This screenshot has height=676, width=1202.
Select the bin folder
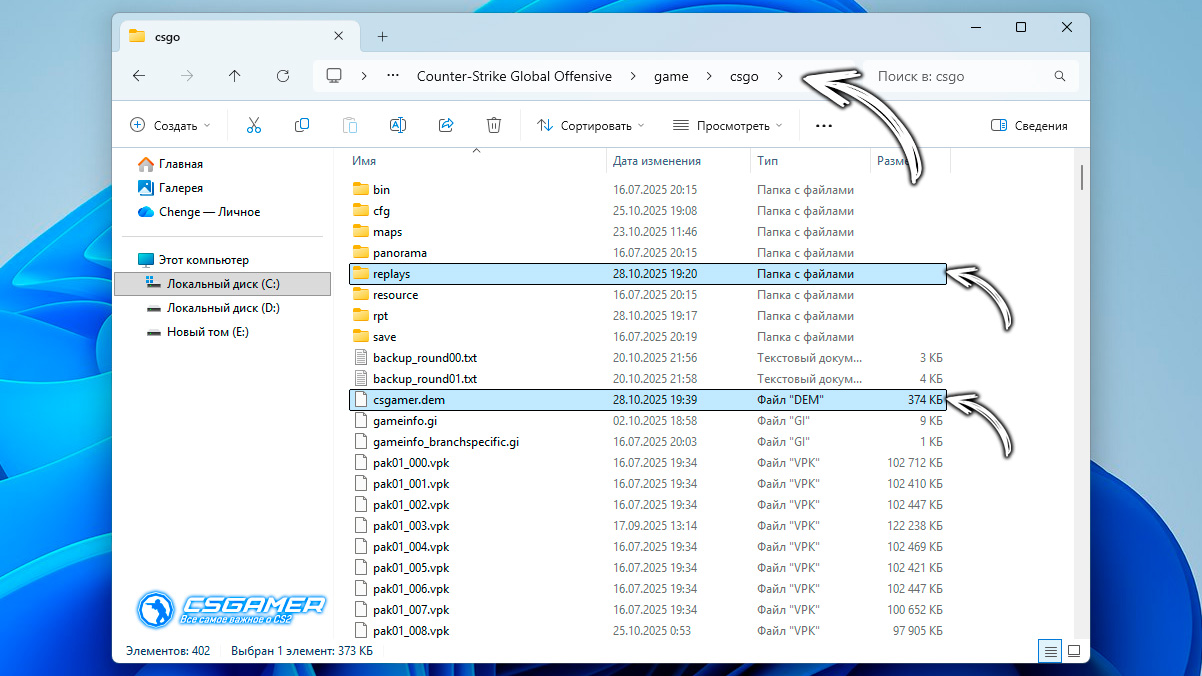647,190
